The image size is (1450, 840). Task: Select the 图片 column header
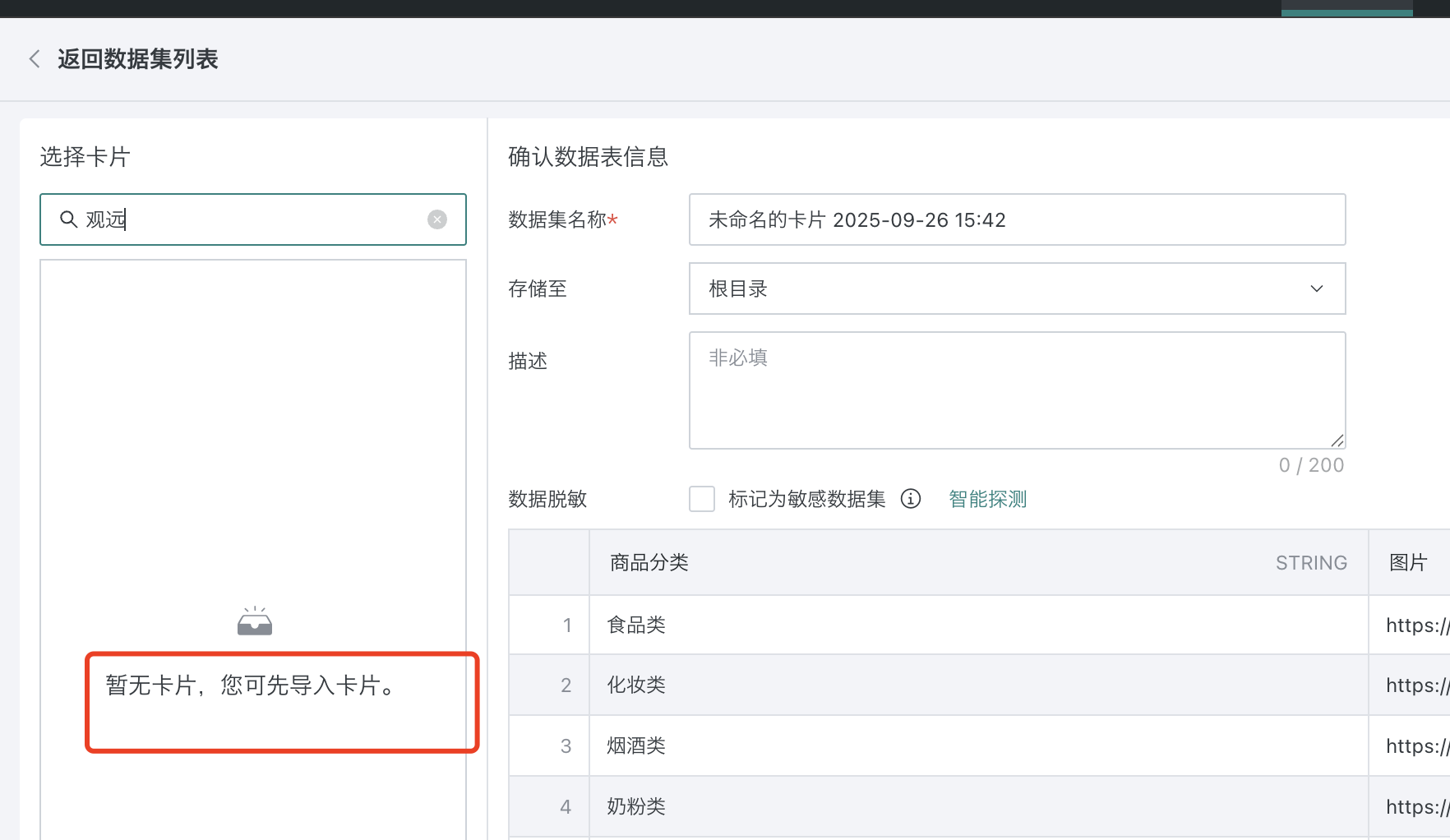1408,563
